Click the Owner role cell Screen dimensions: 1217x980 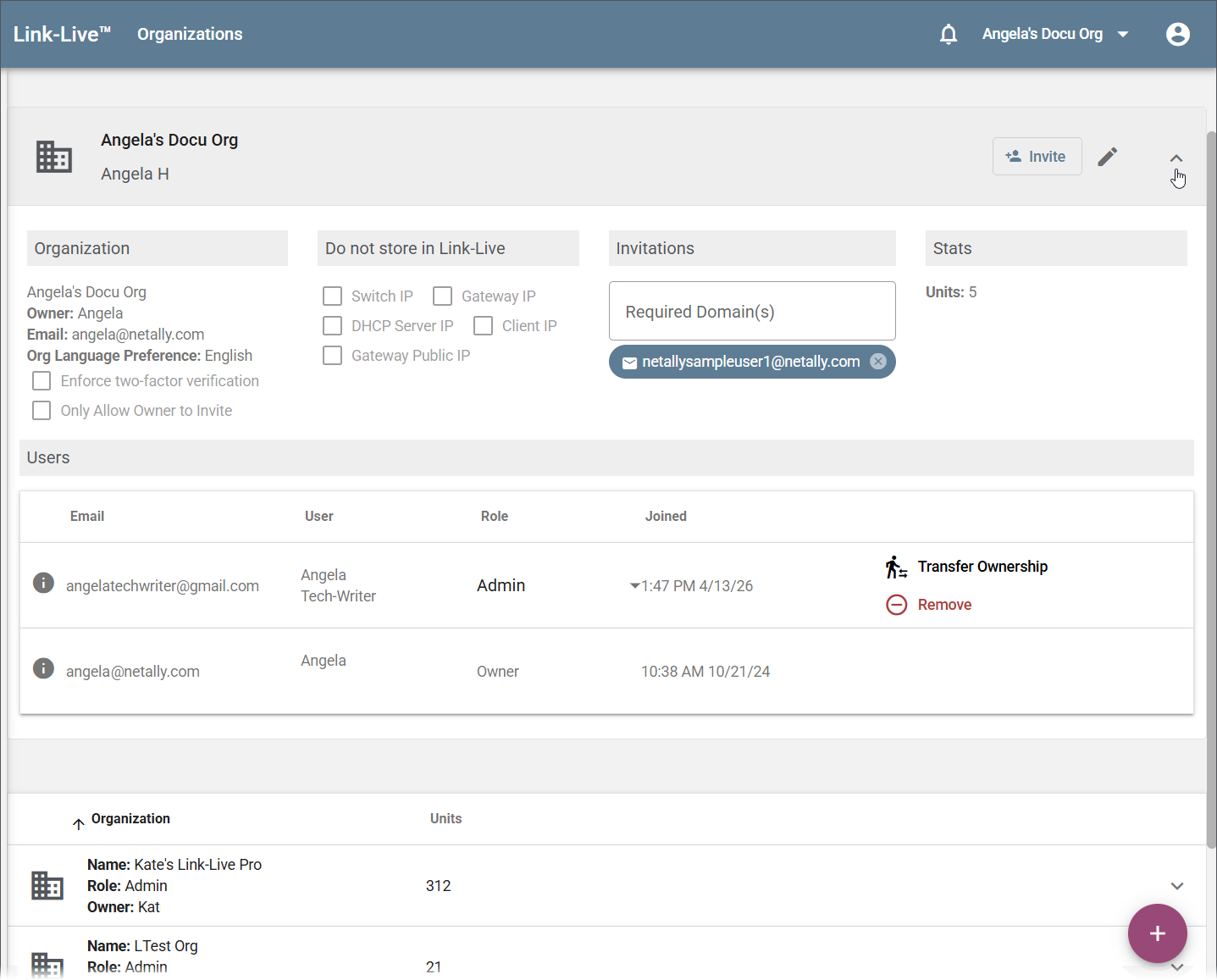coord(498,672)
